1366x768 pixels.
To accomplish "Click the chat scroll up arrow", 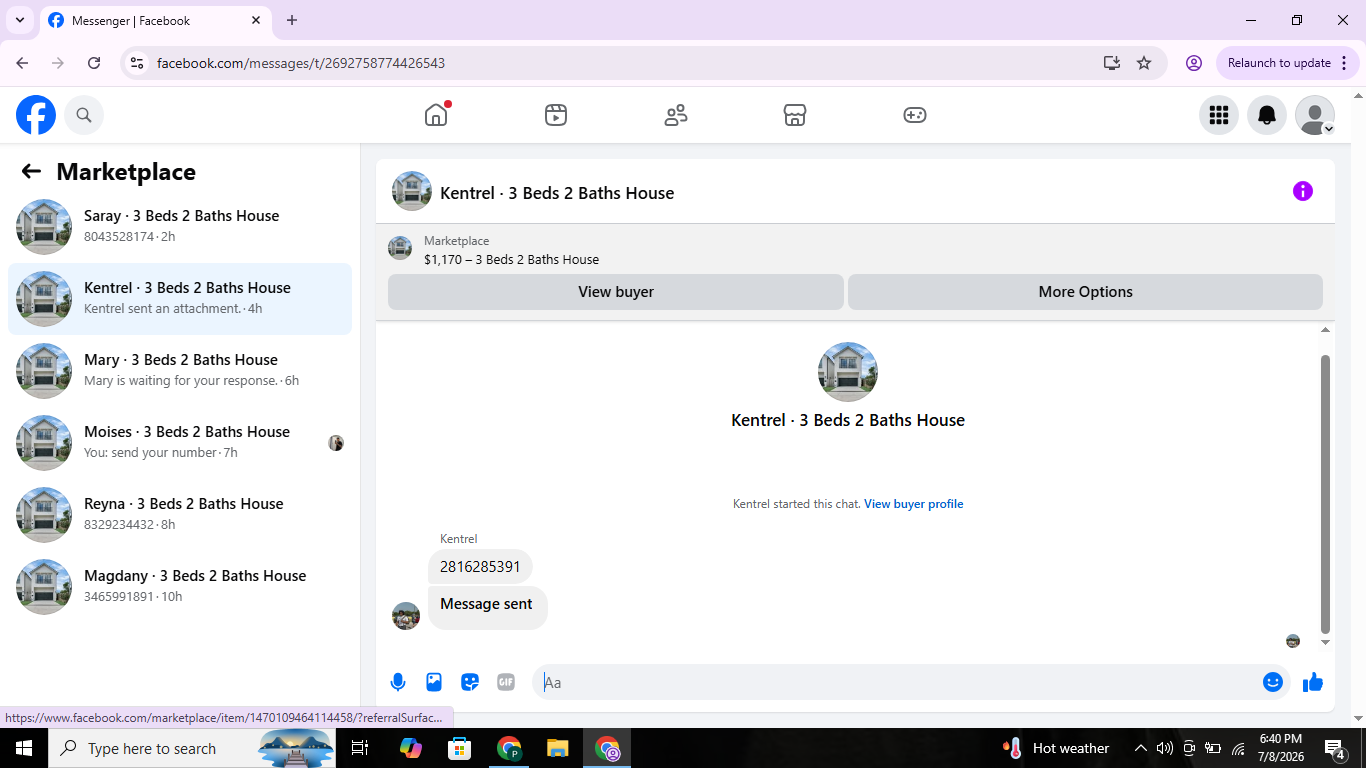I will tap(1326, 330).
